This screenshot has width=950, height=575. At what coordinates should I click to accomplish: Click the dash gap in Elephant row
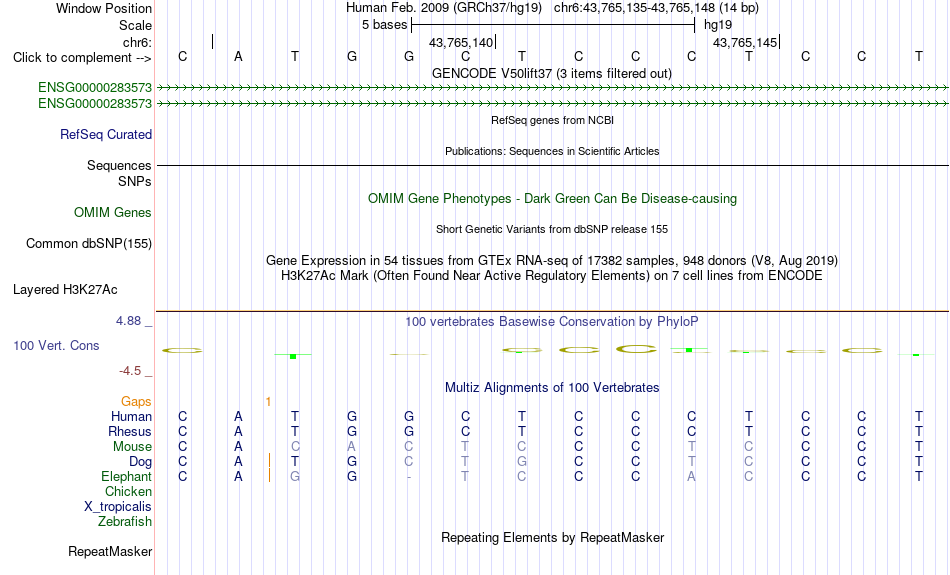tap(409, 477)
